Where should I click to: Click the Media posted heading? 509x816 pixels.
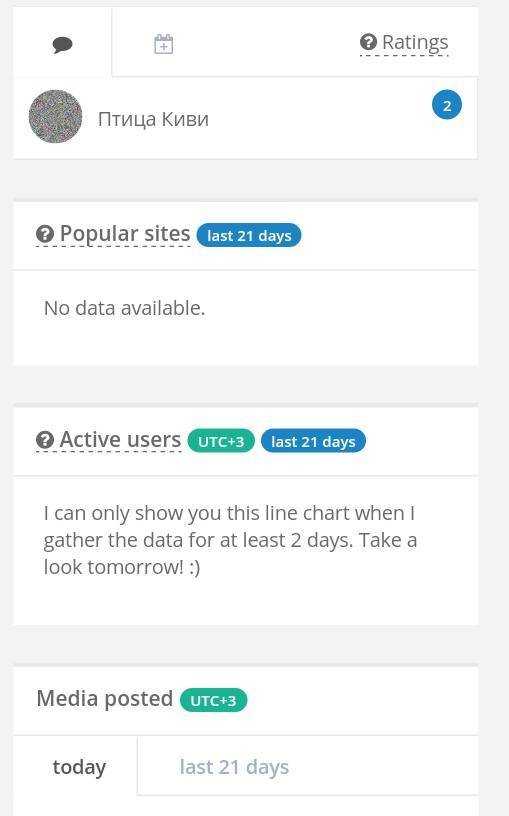[105, 698]
